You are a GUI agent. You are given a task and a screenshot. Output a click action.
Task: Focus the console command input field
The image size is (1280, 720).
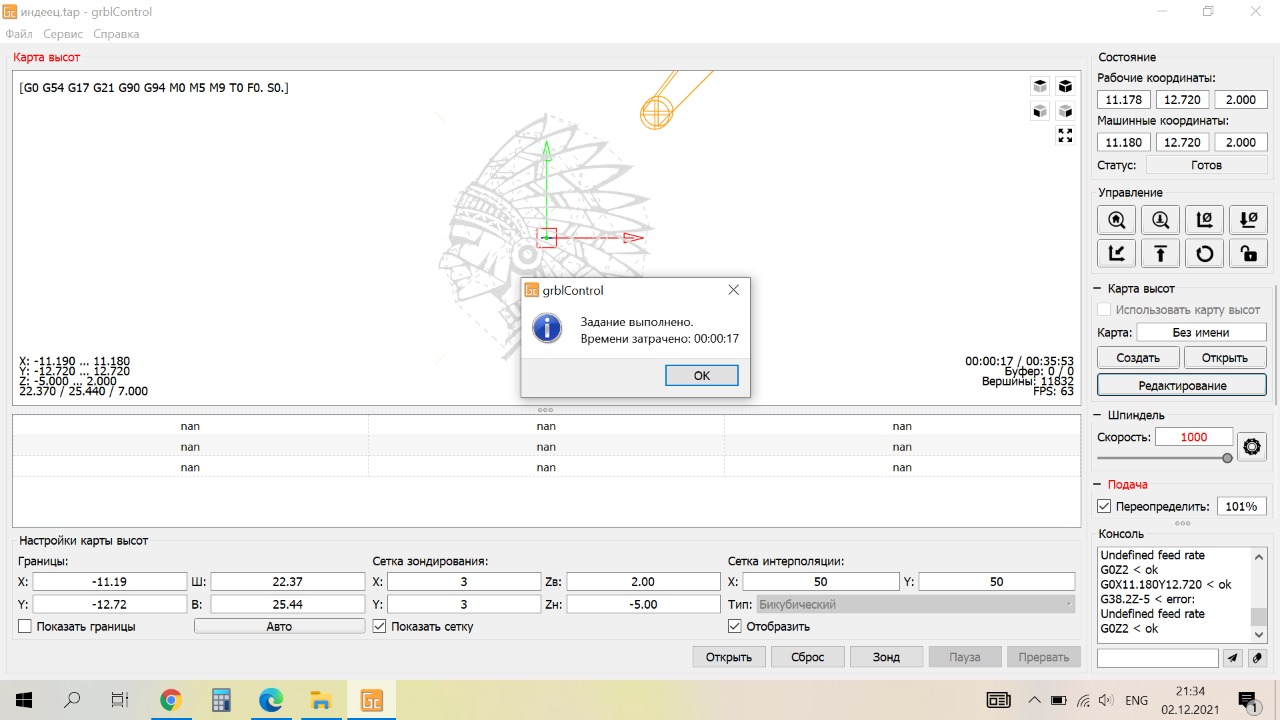1158,658
